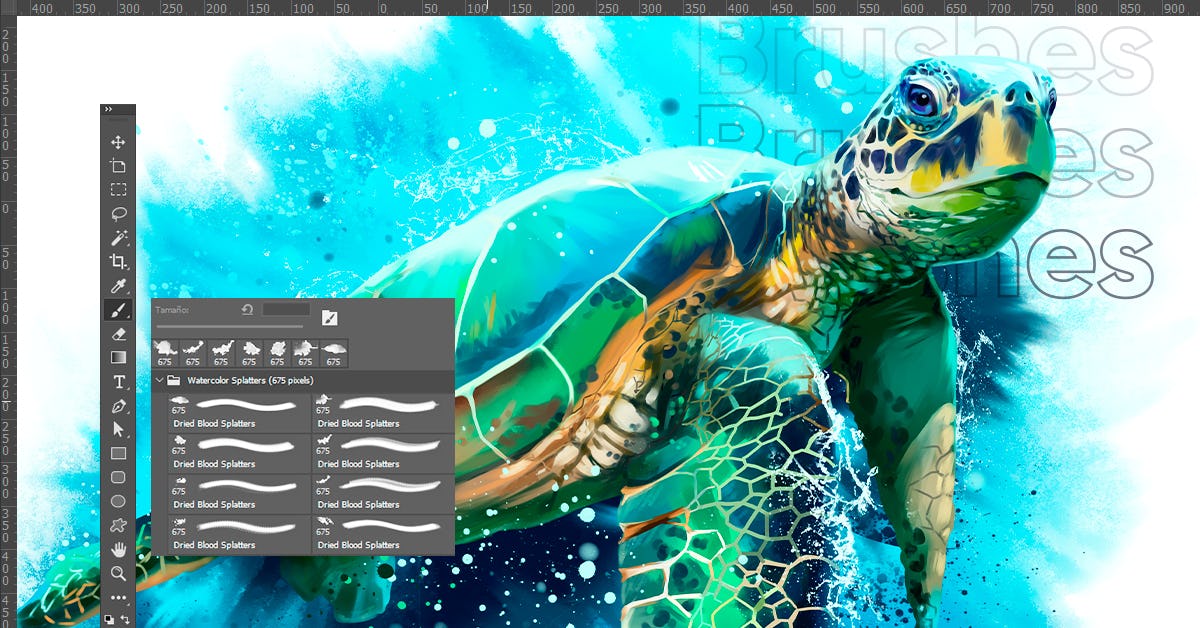Pick the Eyedropper tool
The width and height of the screenshot is (1200, 628).
[x=118, y=286]
